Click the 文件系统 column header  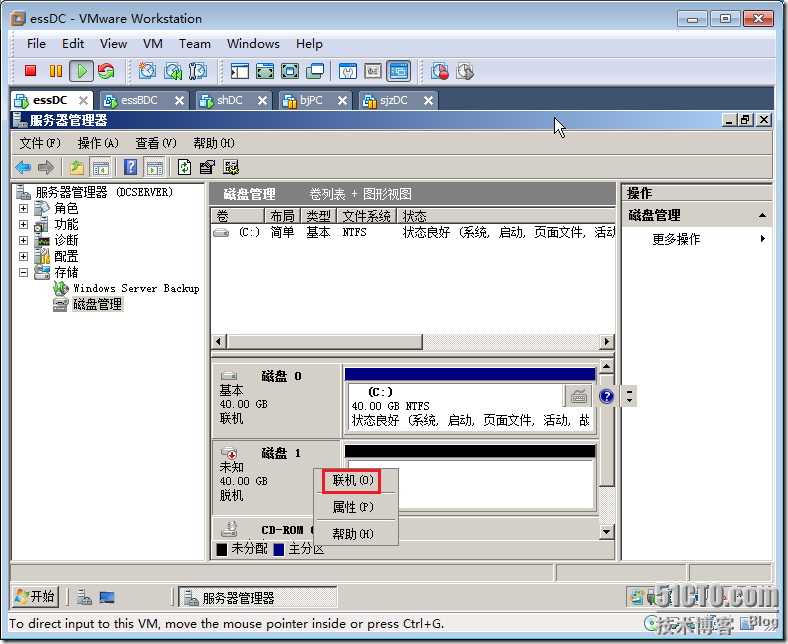coord(366,216)
